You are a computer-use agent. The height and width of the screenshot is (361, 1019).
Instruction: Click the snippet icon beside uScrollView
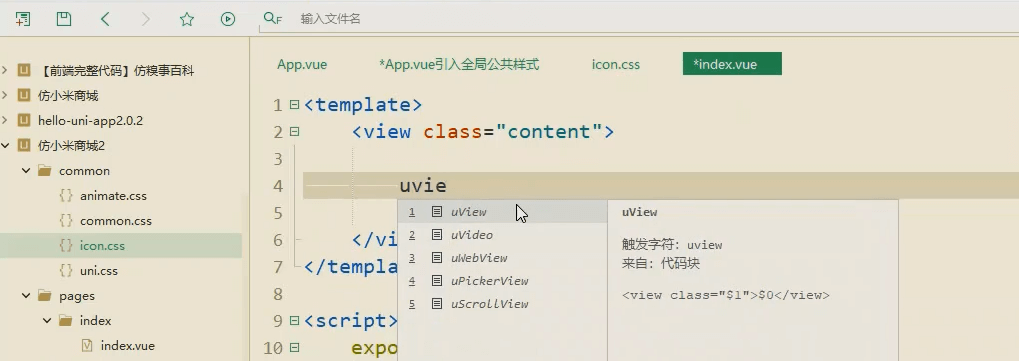[x=437, y=304]
